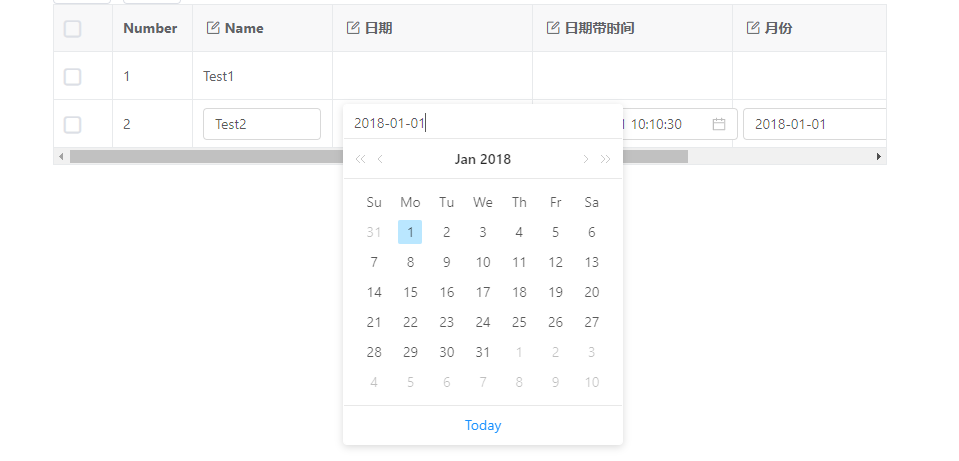Go to previous year with double-left arrow
959x461 pixels.
[361, 159]
